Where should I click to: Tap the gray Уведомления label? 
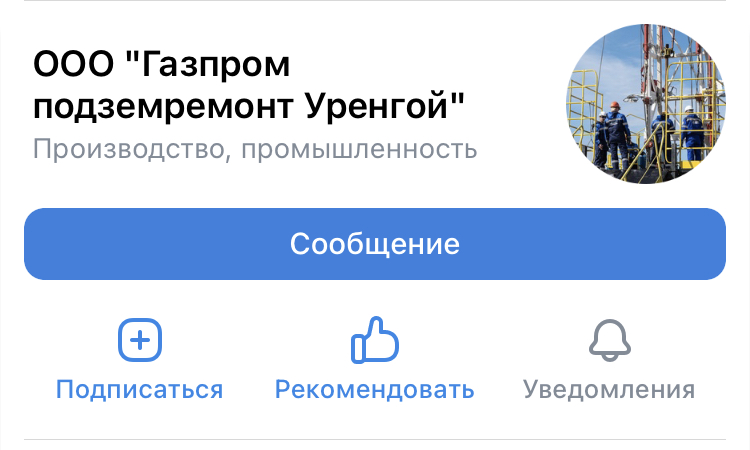[x=609, y=389]
